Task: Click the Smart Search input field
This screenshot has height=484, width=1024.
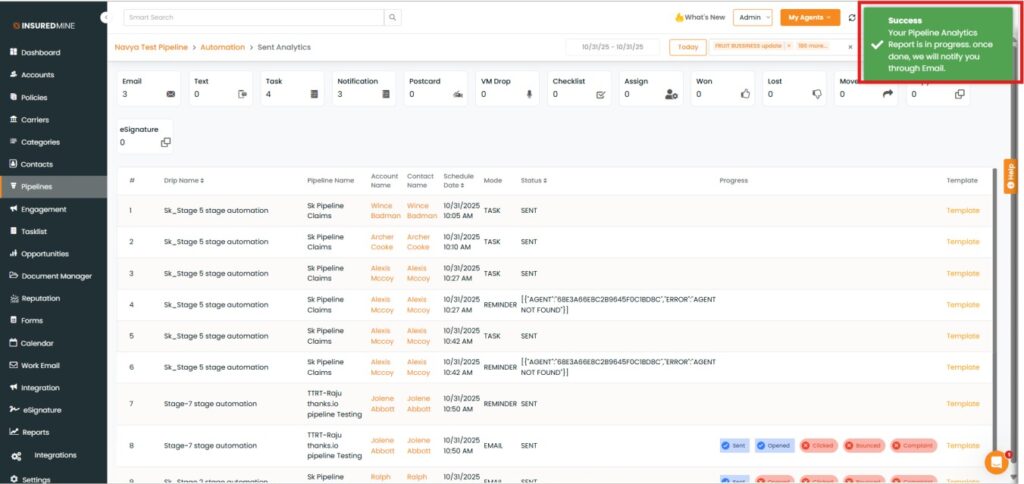Action: 254,17
